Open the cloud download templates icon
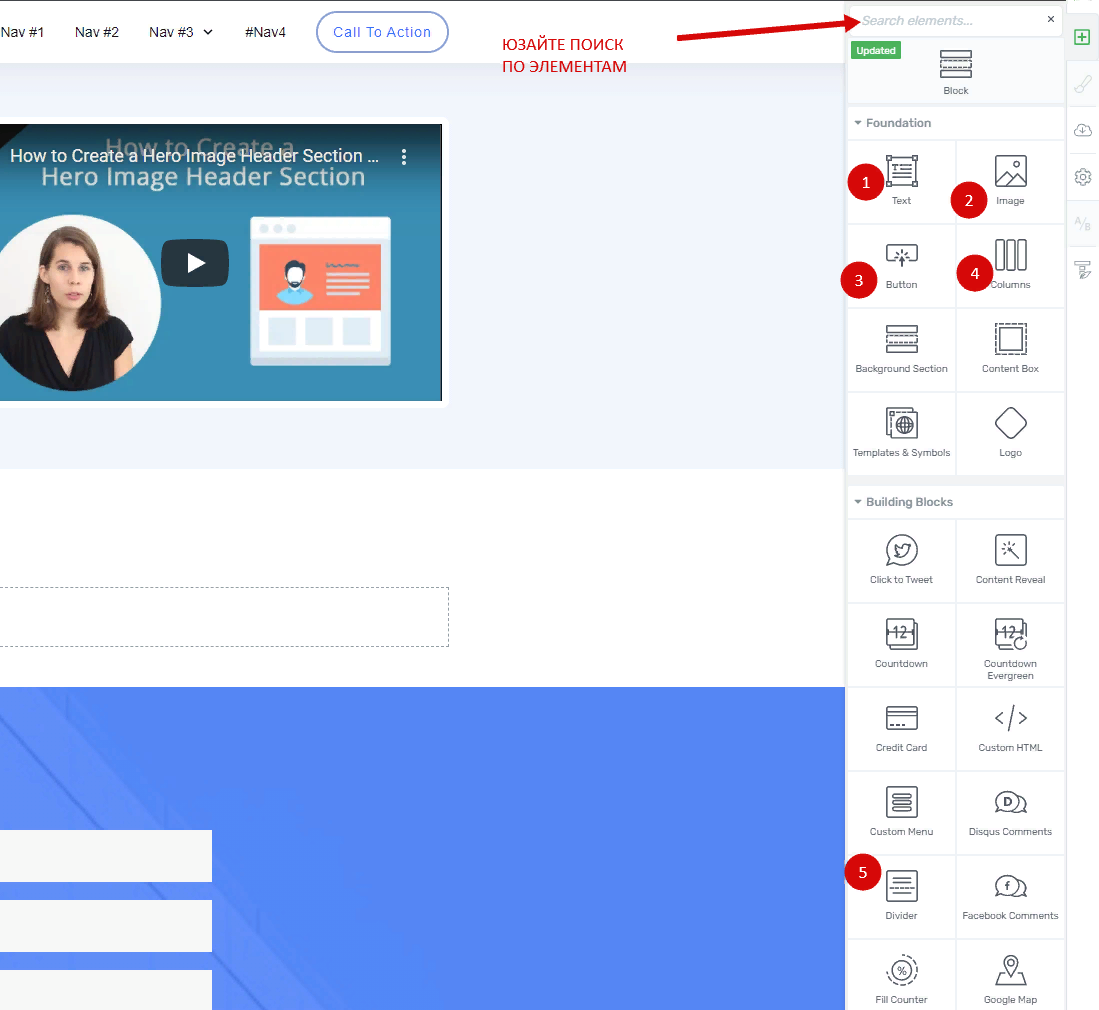 pos(1083,130)
